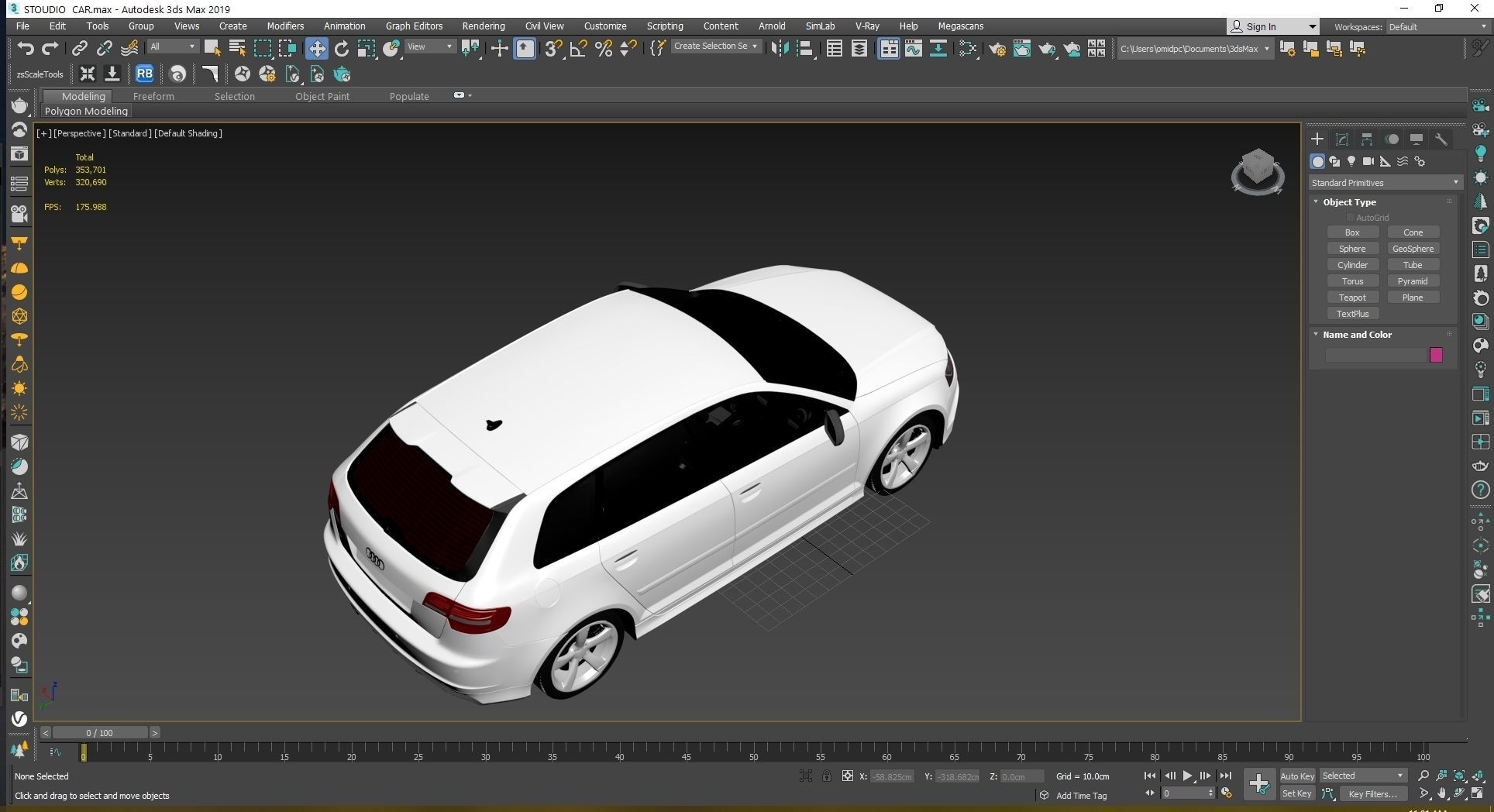
Task: Click the TextPlus button
Action: tap(1352, 314)
